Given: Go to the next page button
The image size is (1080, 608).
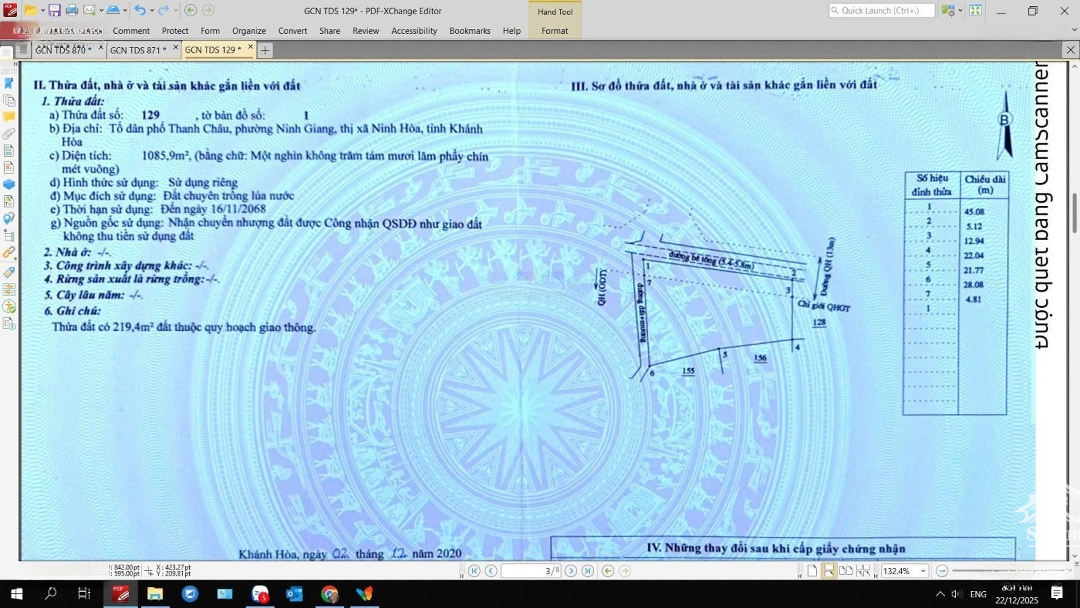Looking at the screenshot, I should click(570, 571).
